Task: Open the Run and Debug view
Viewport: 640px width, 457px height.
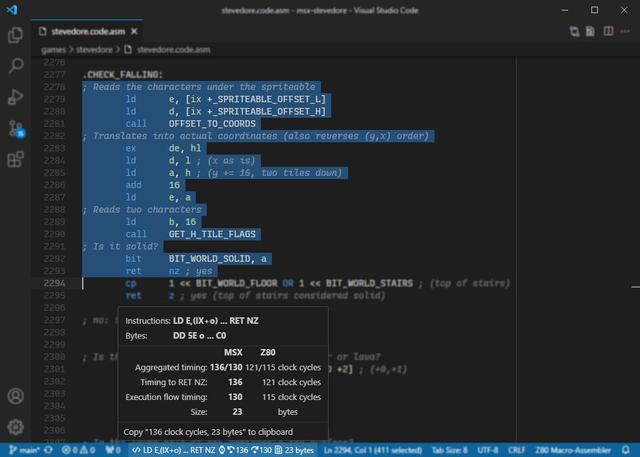Action: [15, 97]
